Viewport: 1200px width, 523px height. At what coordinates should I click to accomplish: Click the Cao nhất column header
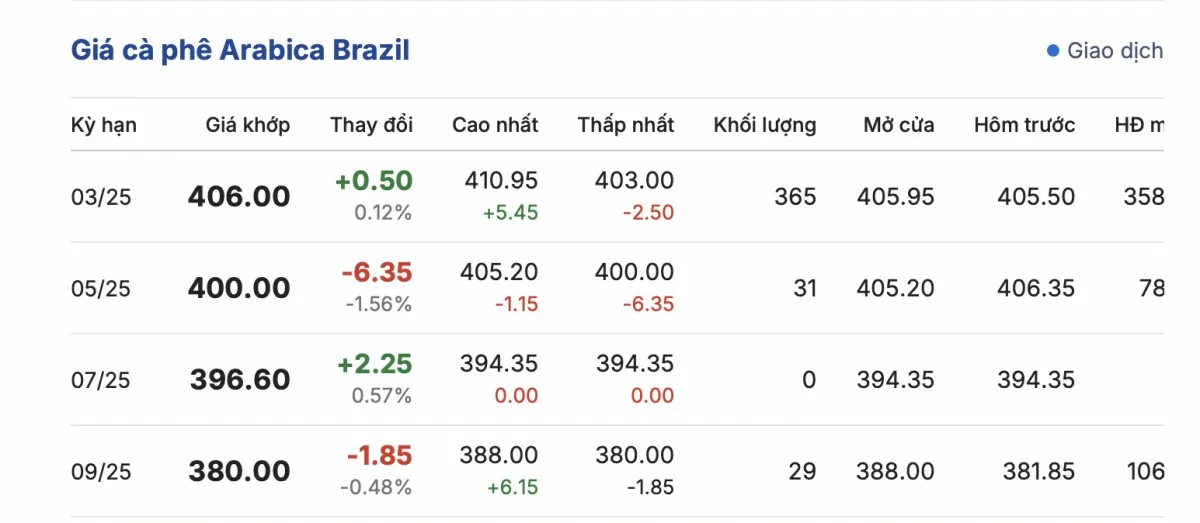495,125
